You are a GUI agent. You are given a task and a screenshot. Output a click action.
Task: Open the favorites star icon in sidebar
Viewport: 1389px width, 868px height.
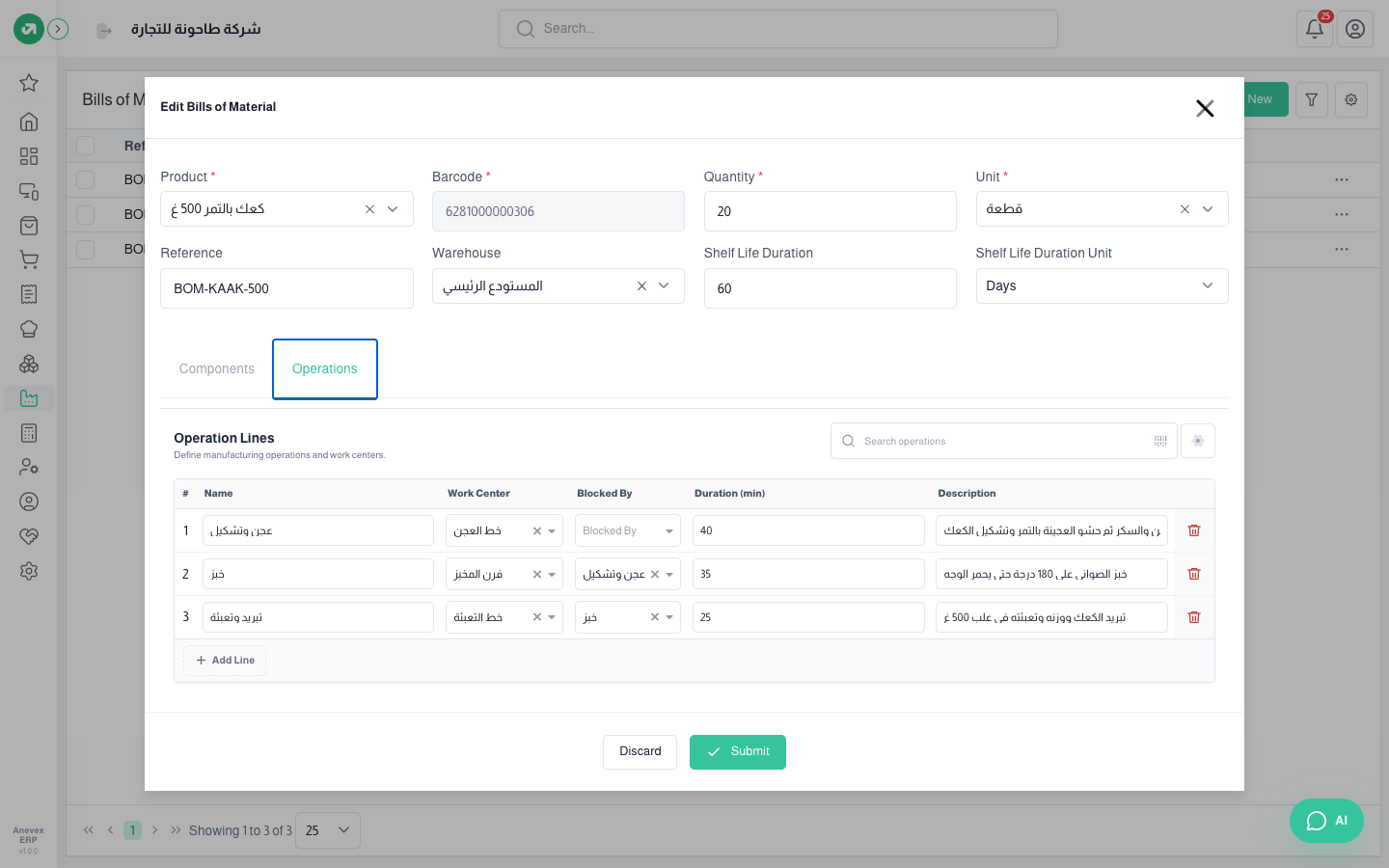tap(29, 83)
